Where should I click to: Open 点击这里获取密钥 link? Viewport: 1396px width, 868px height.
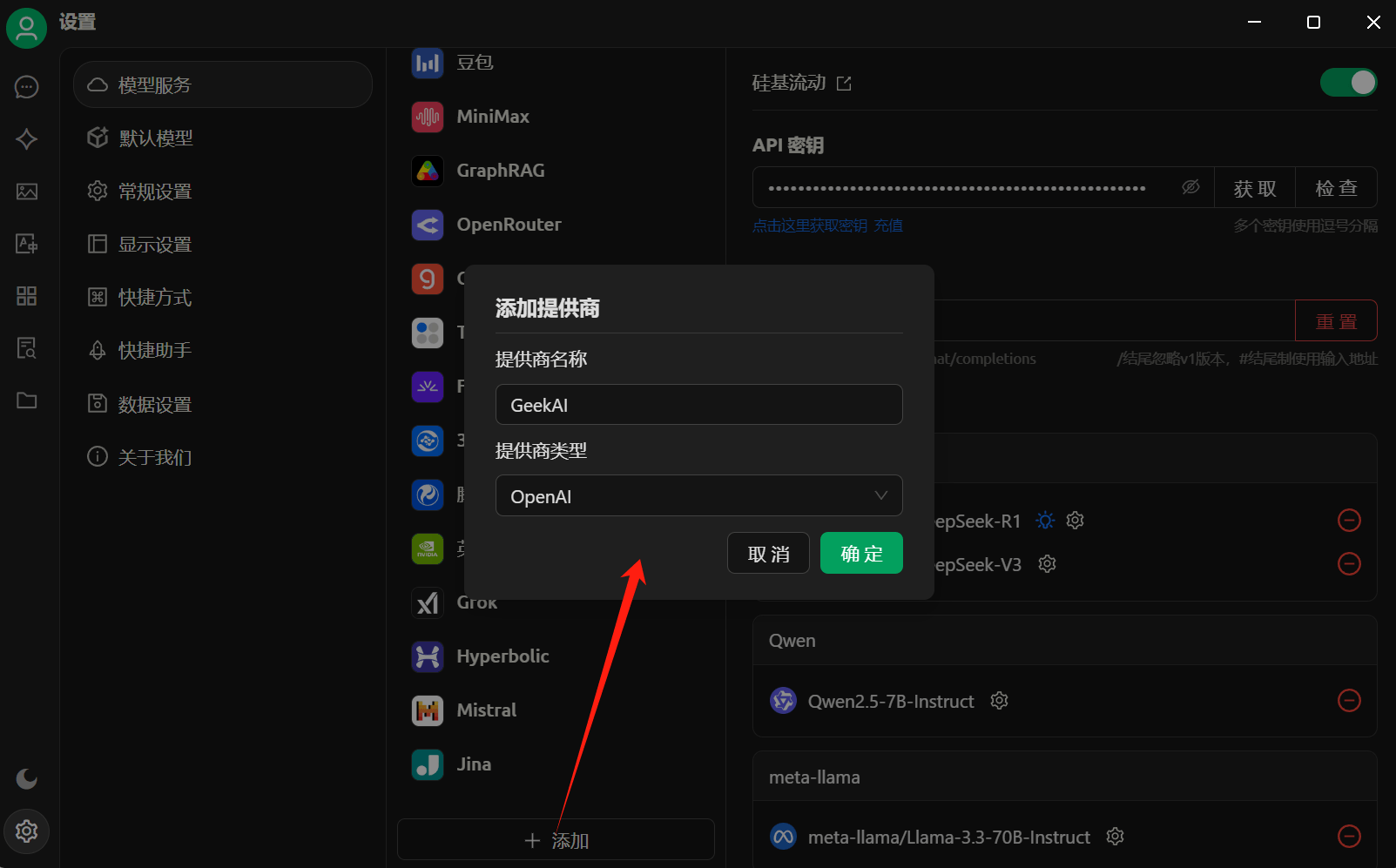pyautogui.click(x=810, y=225)
